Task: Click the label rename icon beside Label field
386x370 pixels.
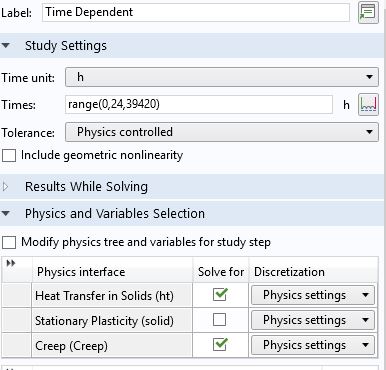Action: pyautogui.click(x=368, y=13)
